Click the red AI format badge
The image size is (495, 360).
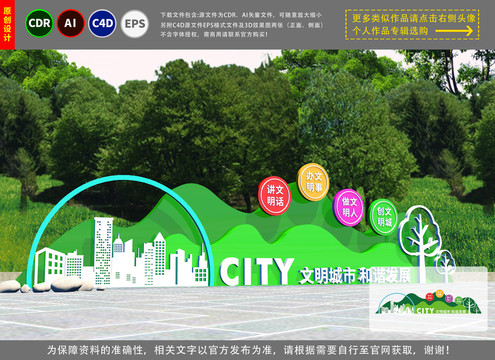point(70,23)
